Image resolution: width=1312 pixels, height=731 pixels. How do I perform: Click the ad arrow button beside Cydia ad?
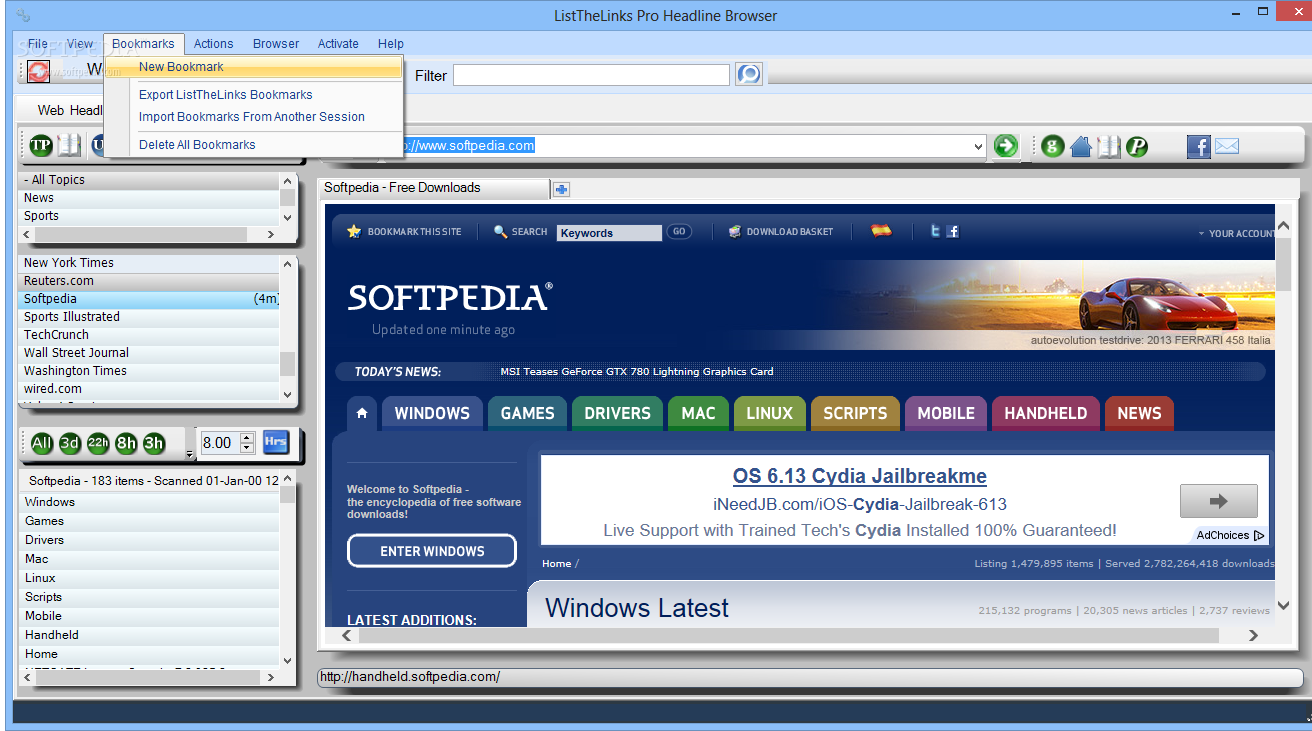pyautogui.click(x=1218, y=501)
